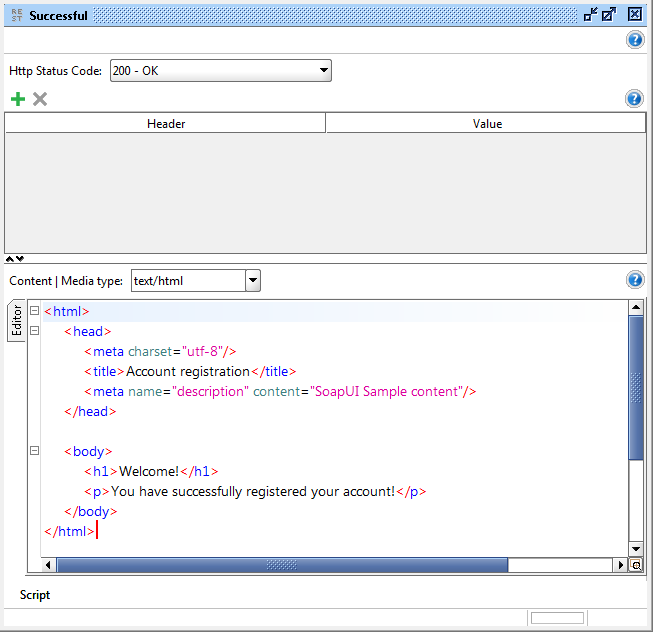The width and height of the screenshot is (653, 632).
Task: Click the green plus to add a header
Action: (x=17, y=99)
